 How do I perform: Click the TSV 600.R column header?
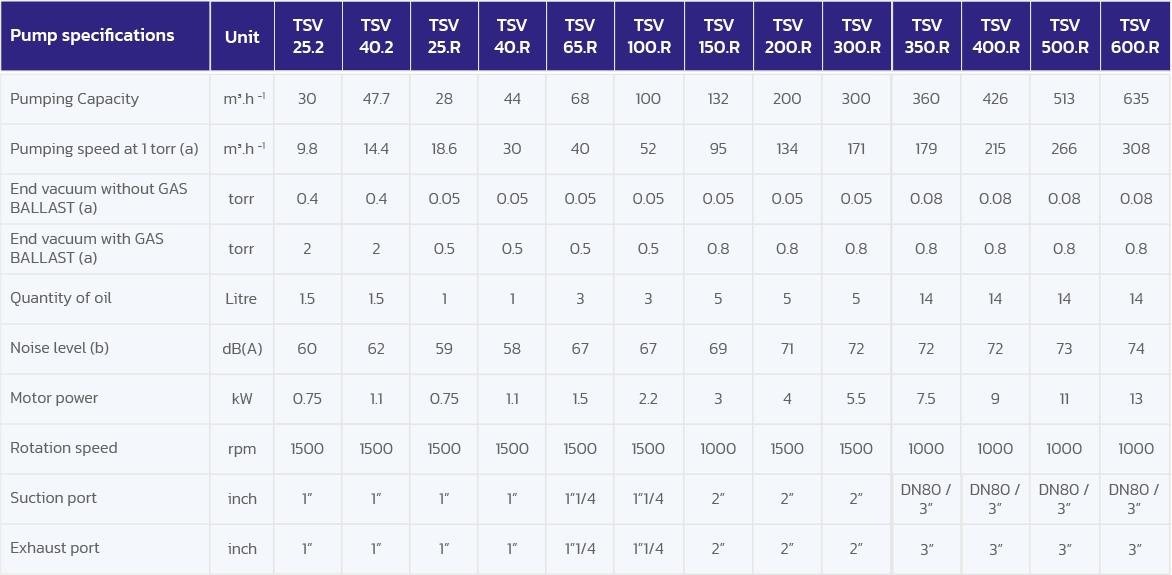click(x=1135, y=37)
